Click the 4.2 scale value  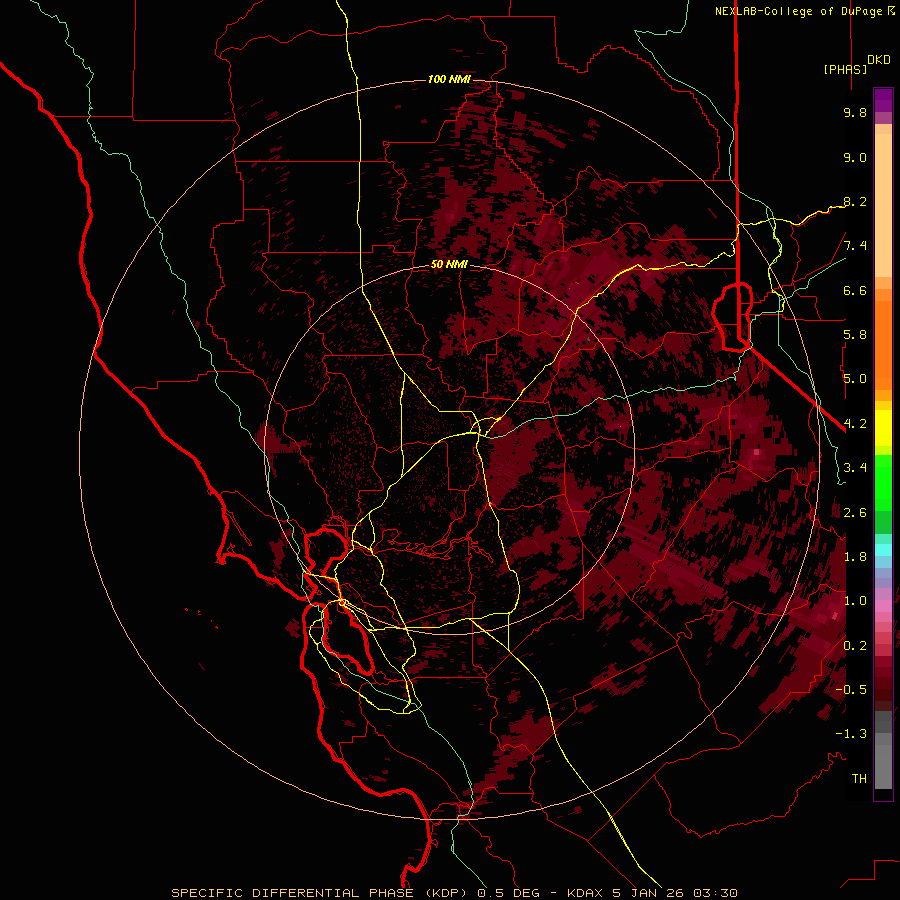[x=855, y=424]
